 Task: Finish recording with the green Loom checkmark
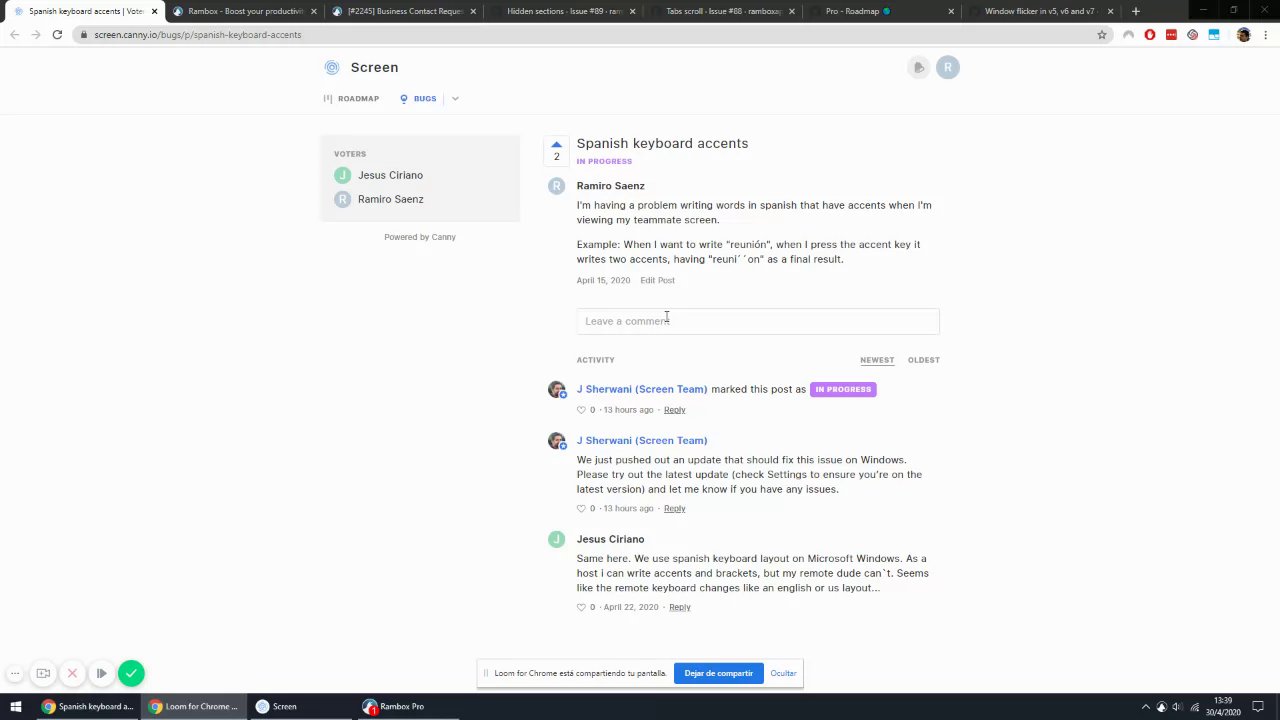[131, 673]
